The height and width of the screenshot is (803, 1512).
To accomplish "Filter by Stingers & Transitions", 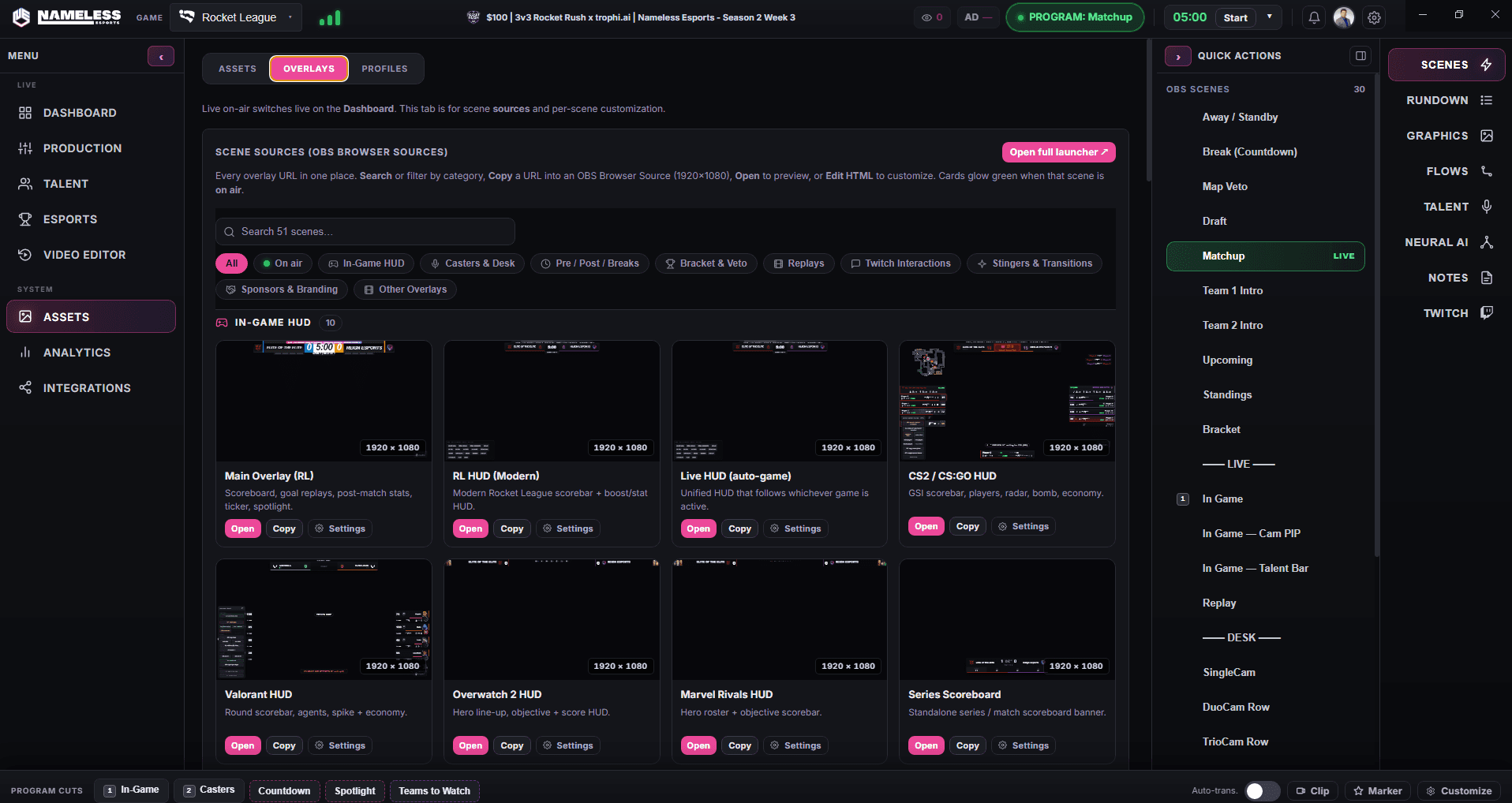I will pos(1035,263).
